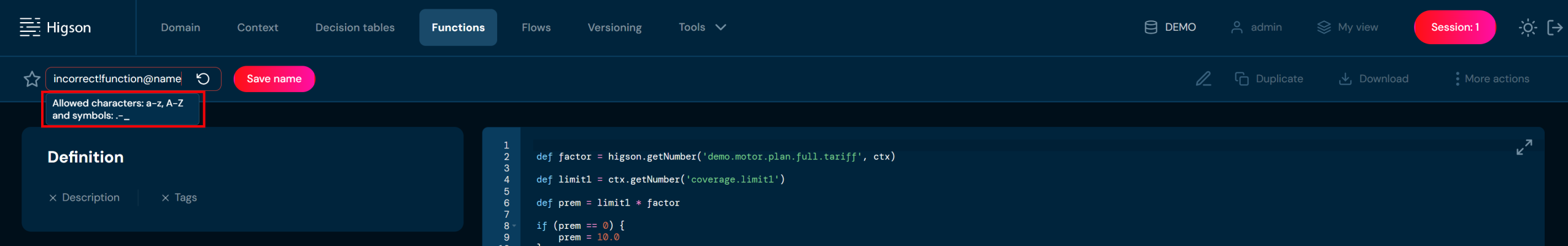Mark function as favorite with star icon
The image size is (1568, 246).
pos(32,79)
